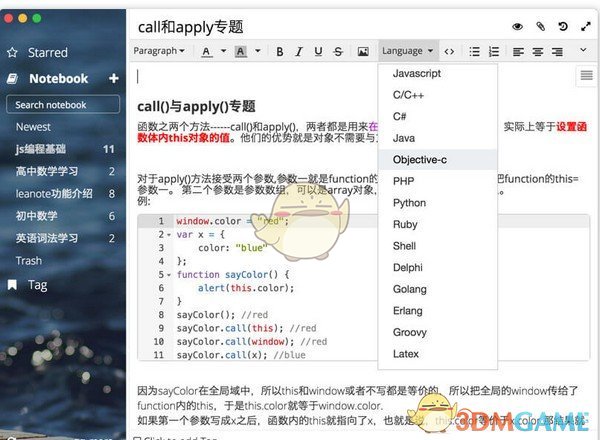
Task: Click the Tag bookmark icon
Action: [x=12, y=285]
